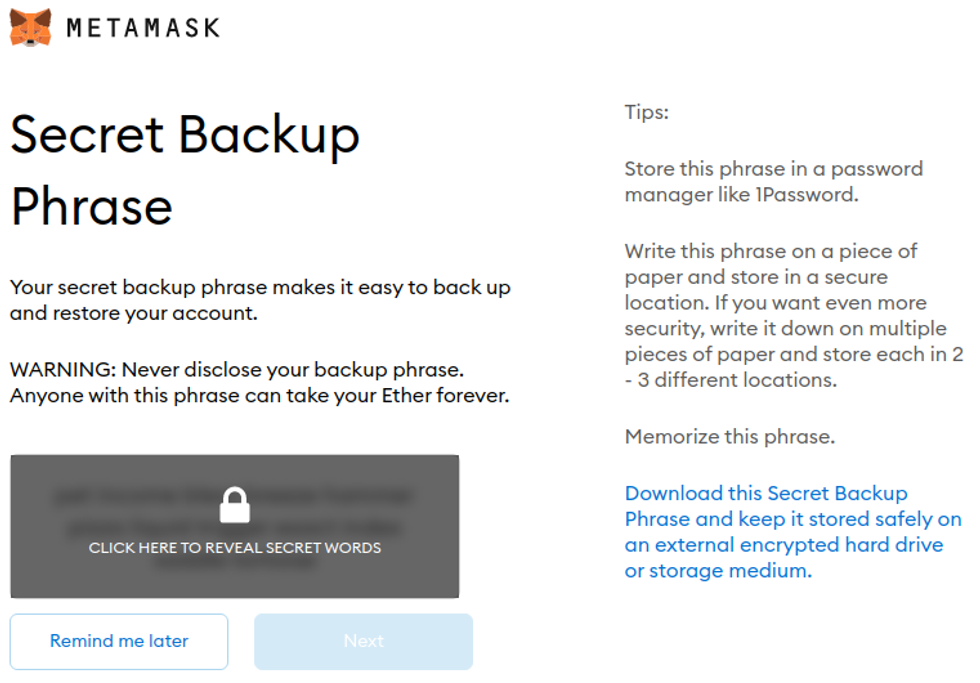The width and height of the screenshot is (980, 683).
Task: Click the 1Password password manager tip
Action: [x=773, y=182]
